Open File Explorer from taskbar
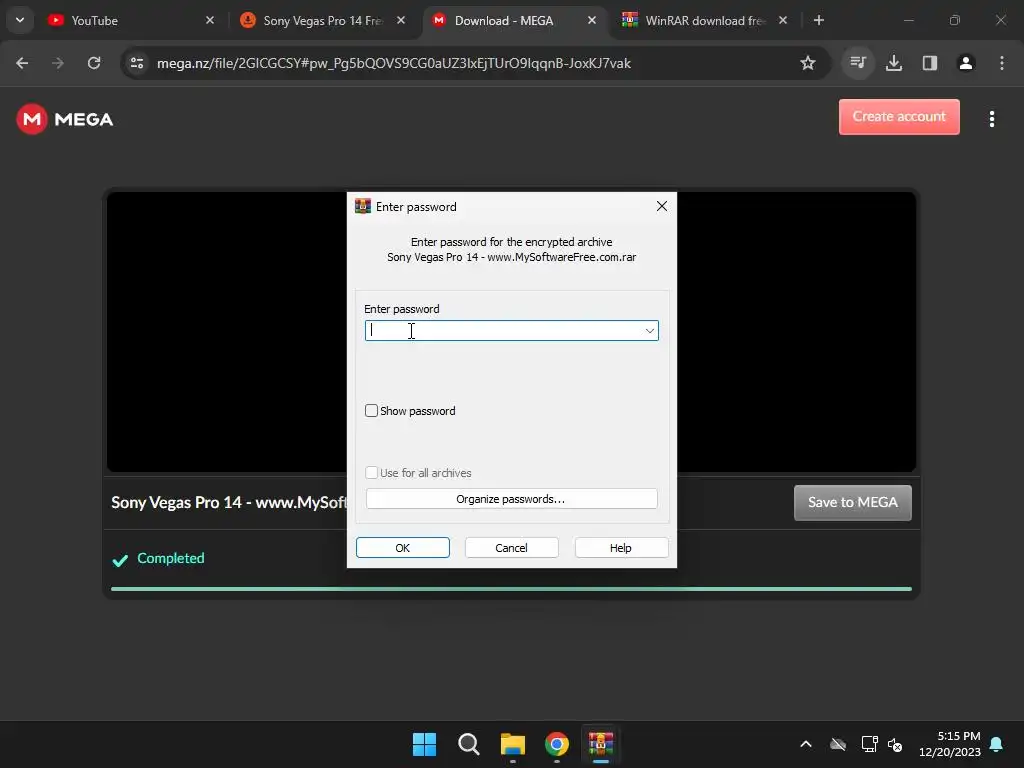Viewport: 1024px width, 768px height. pyautogui.click(x=513, y=744)
